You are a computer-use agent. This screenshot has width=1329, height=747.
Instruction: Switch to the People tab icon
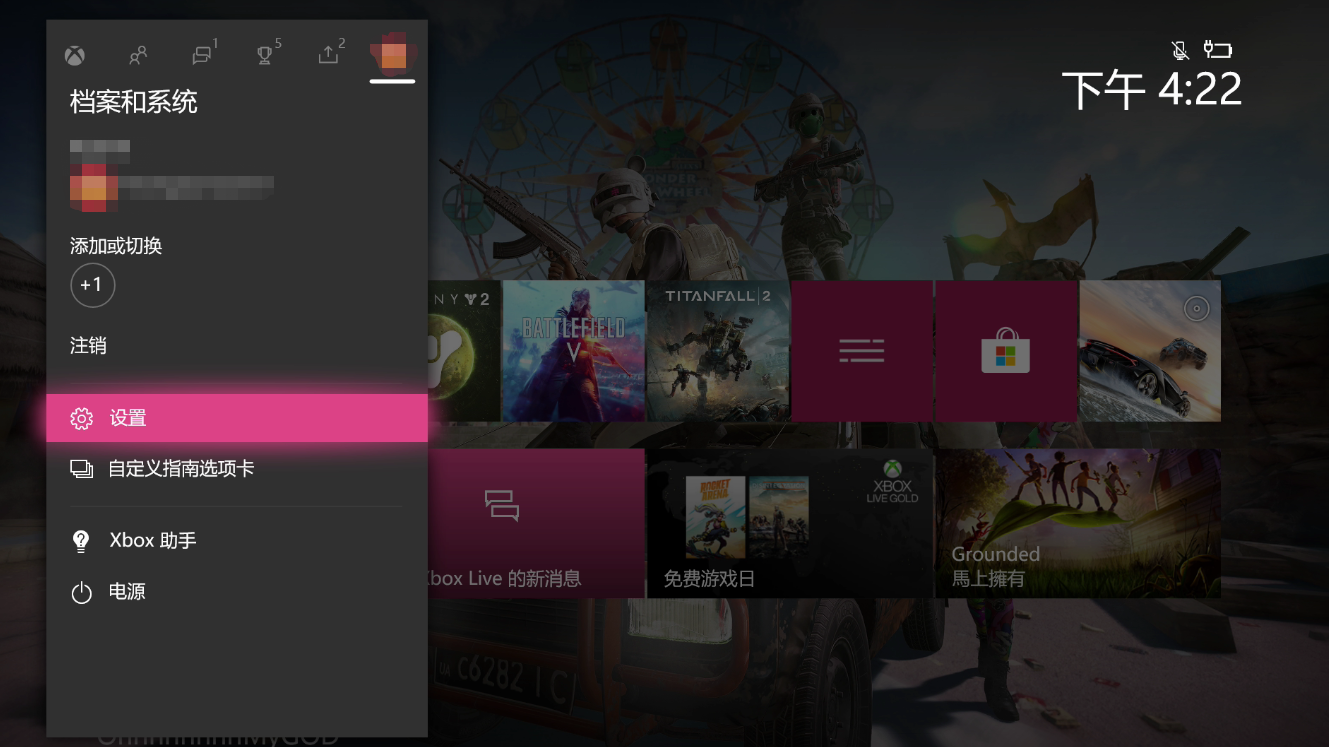click(x=138, y=55)
